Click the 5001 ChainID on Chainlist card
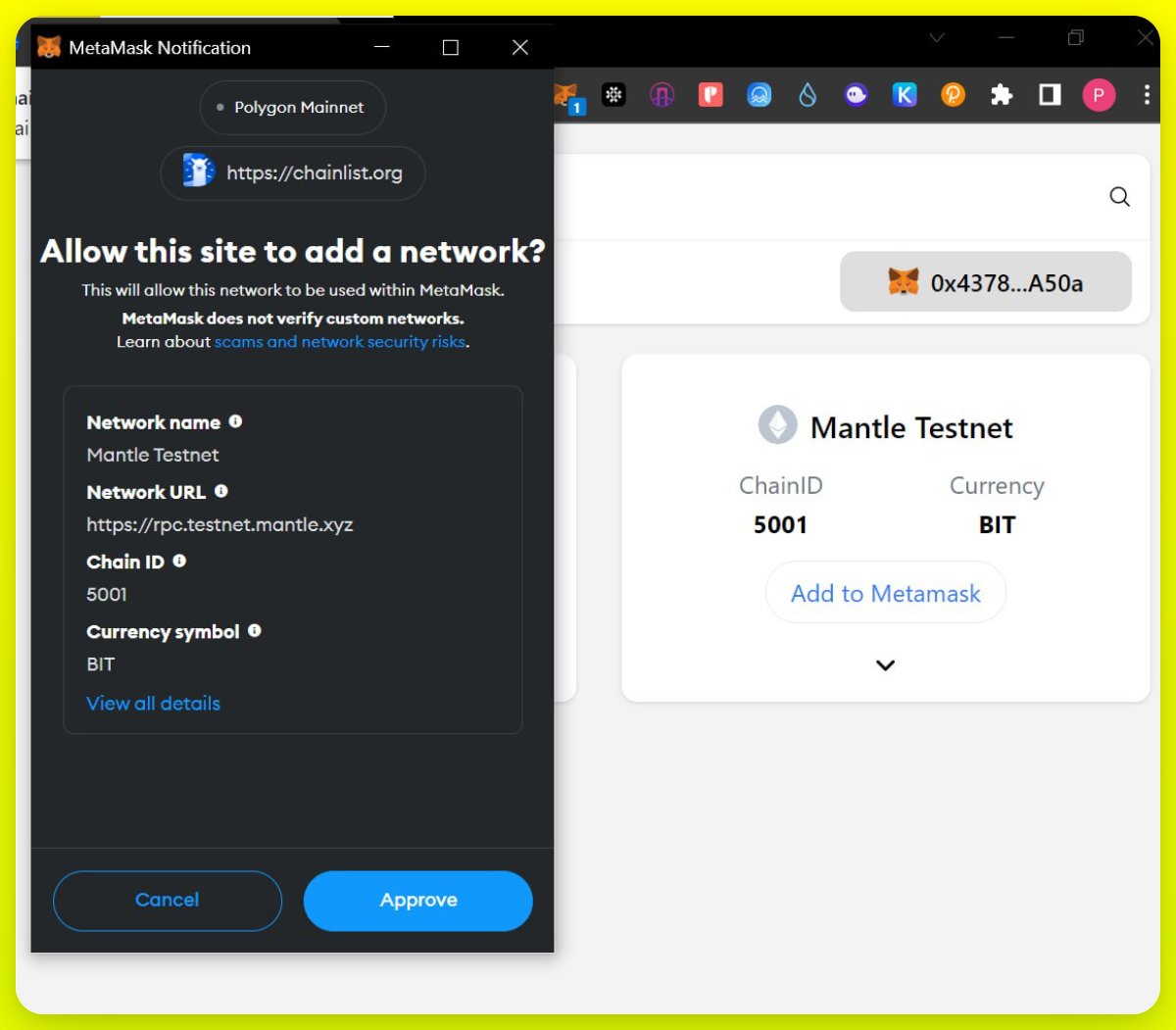Image resolution: width=1176 pixels, height=1030 pixels. click(780, 524)
